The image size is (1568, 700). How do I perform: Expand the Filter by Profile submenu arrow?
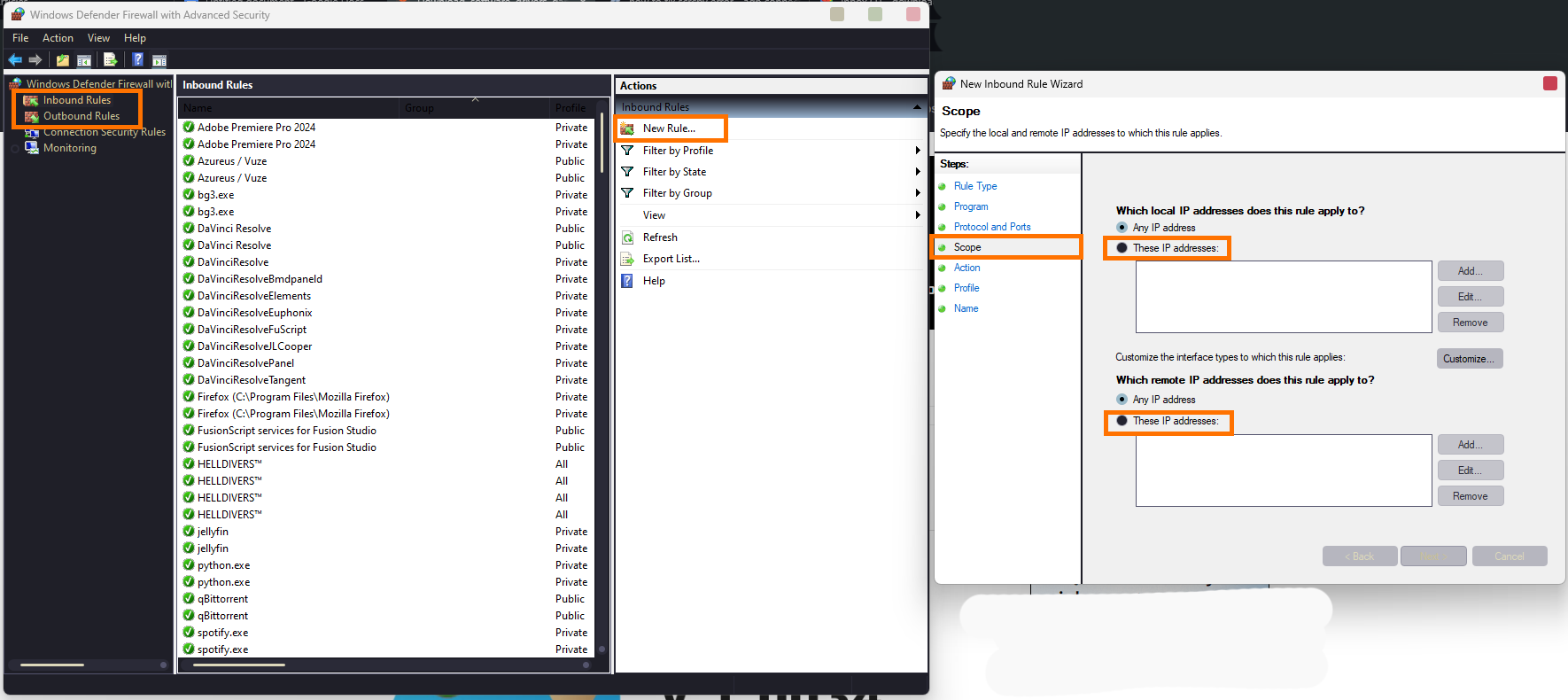pos(918,151)
